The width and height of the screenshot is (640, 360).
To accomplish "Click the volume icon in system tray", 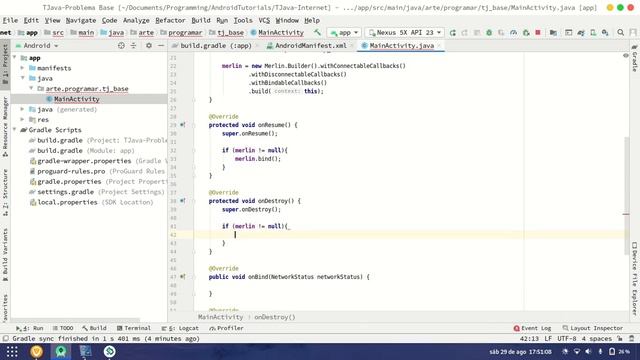I will [x=588, y=351].
